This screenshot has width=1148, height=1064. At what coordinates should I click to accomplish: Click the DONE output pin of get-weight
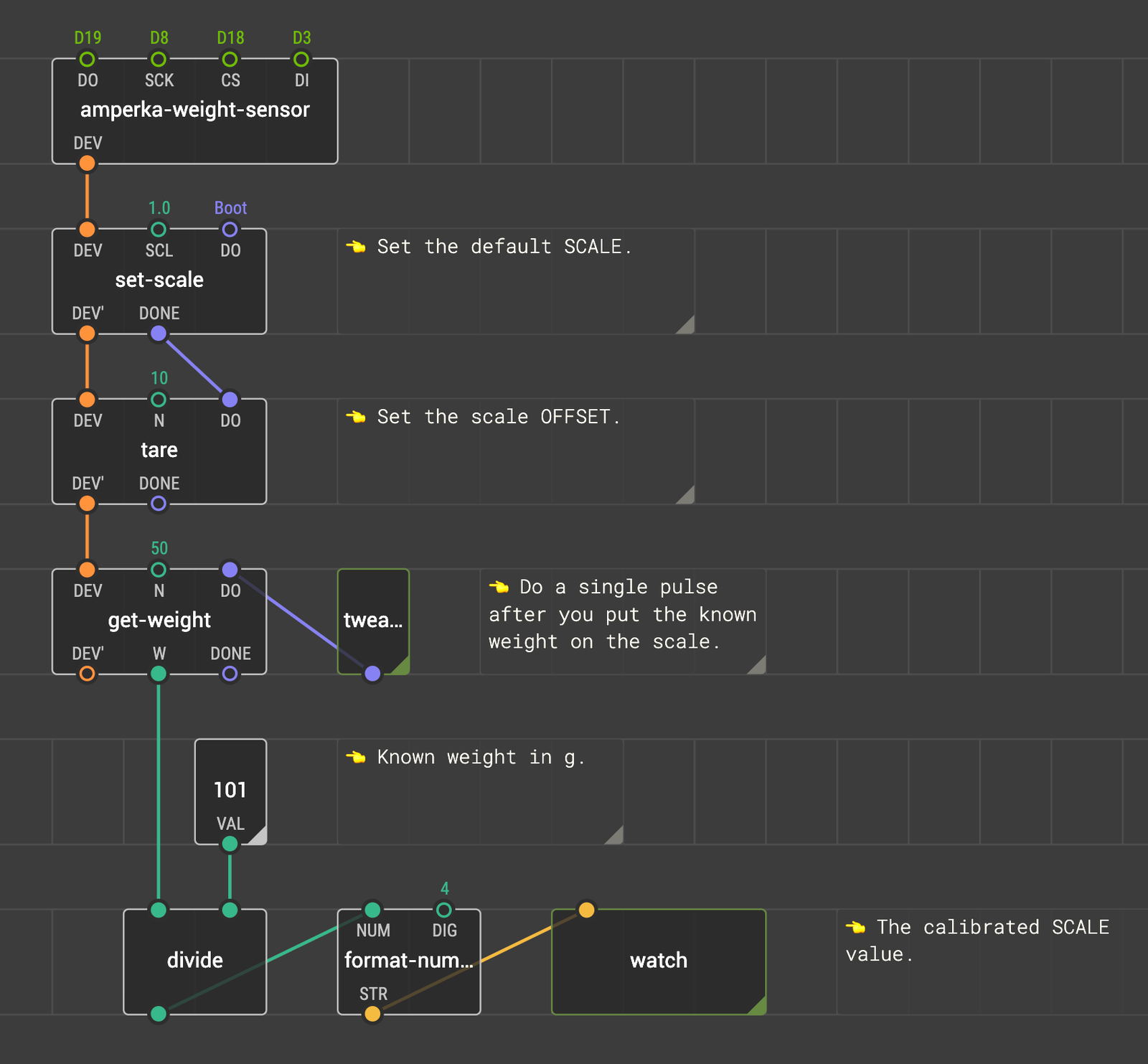[x=230, y=674]
